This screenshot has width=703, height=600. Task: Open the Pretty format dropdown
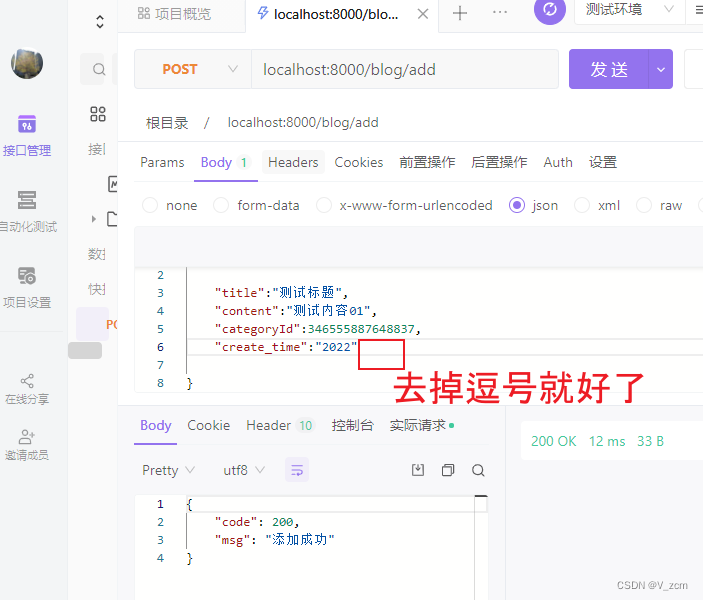168,470
